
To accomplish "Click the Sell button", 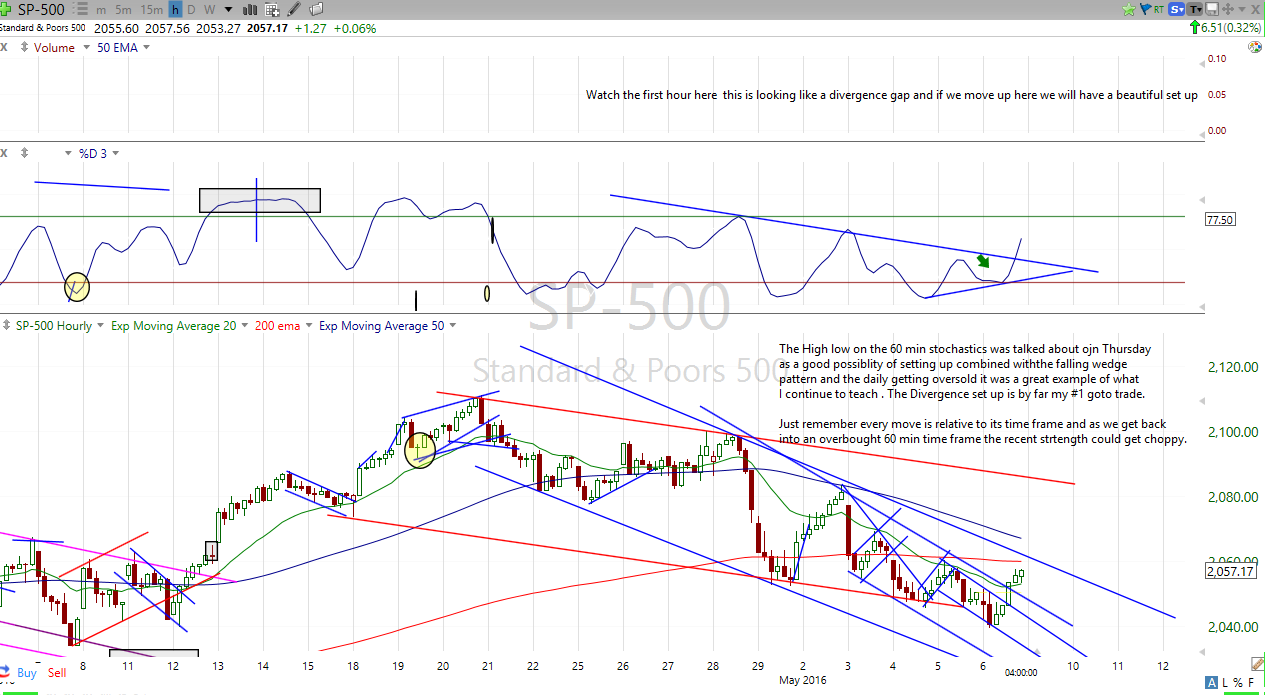I will [57, 673].
